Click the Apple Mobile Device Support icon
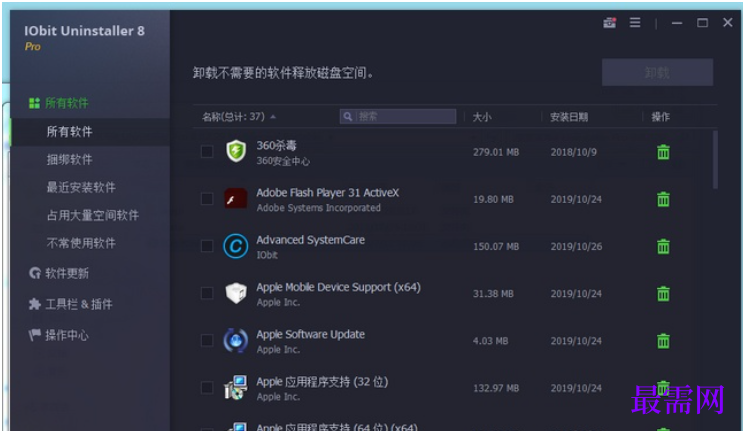The width and height of the screenshot is (743, 431). coord(236,293)
